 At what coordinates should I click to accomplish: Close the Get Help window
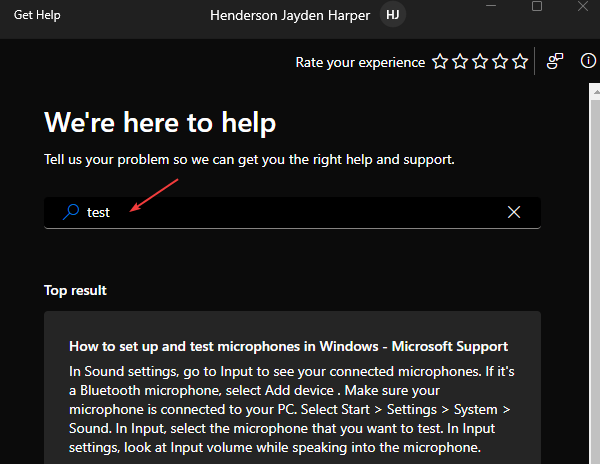pyautogui.click(x=583, y=6)
